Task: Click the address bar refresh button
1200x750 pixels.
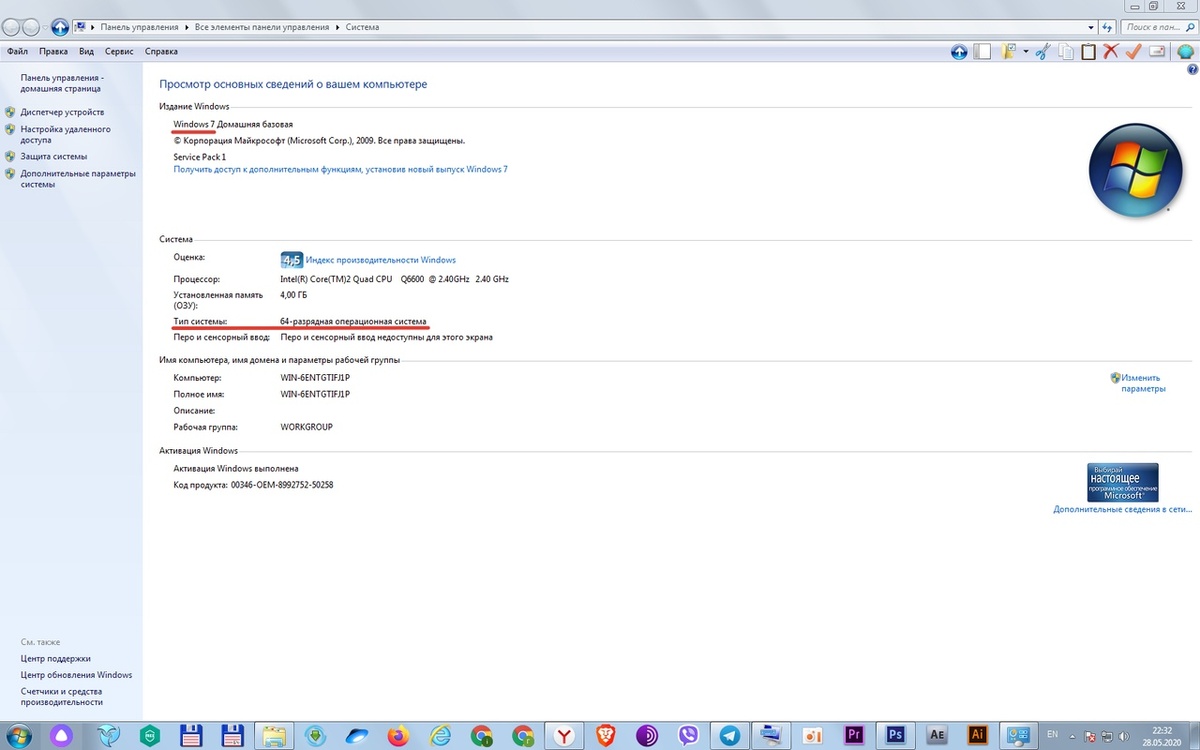Action: (x=1107, y=27)
